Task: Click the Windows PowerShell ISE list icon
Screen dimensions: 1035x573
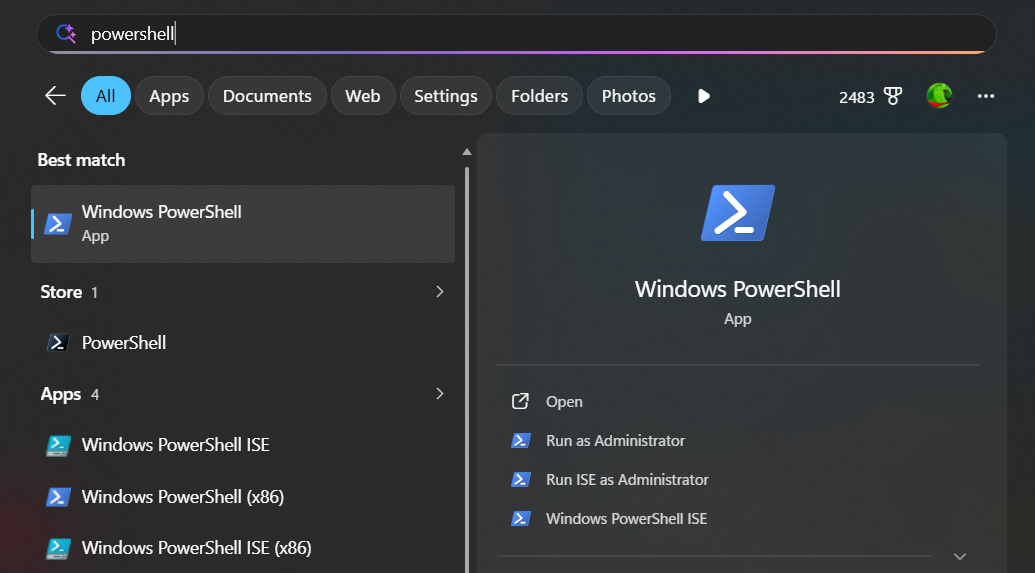Action: click(x=58, y=446)
